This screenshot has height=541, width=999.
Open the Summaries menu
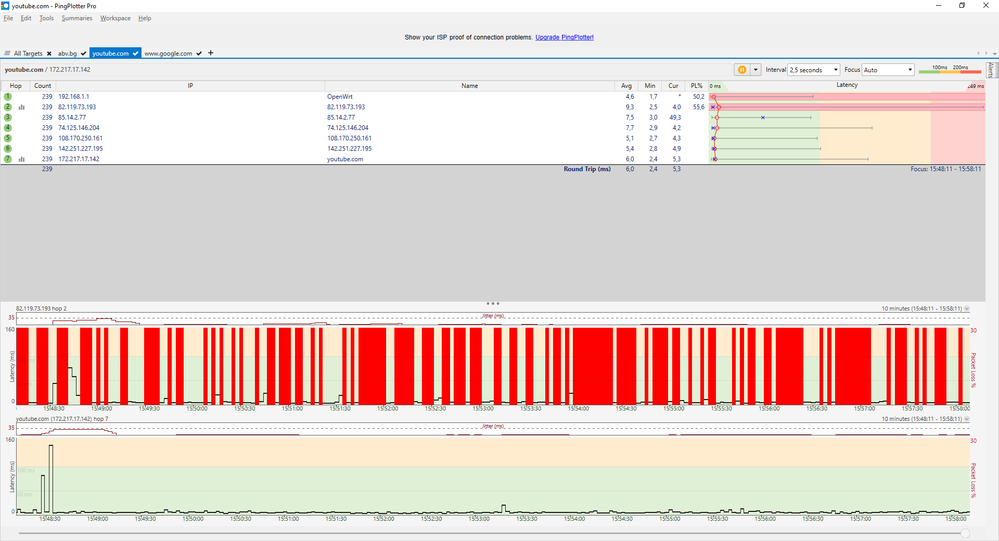(77, 18)
